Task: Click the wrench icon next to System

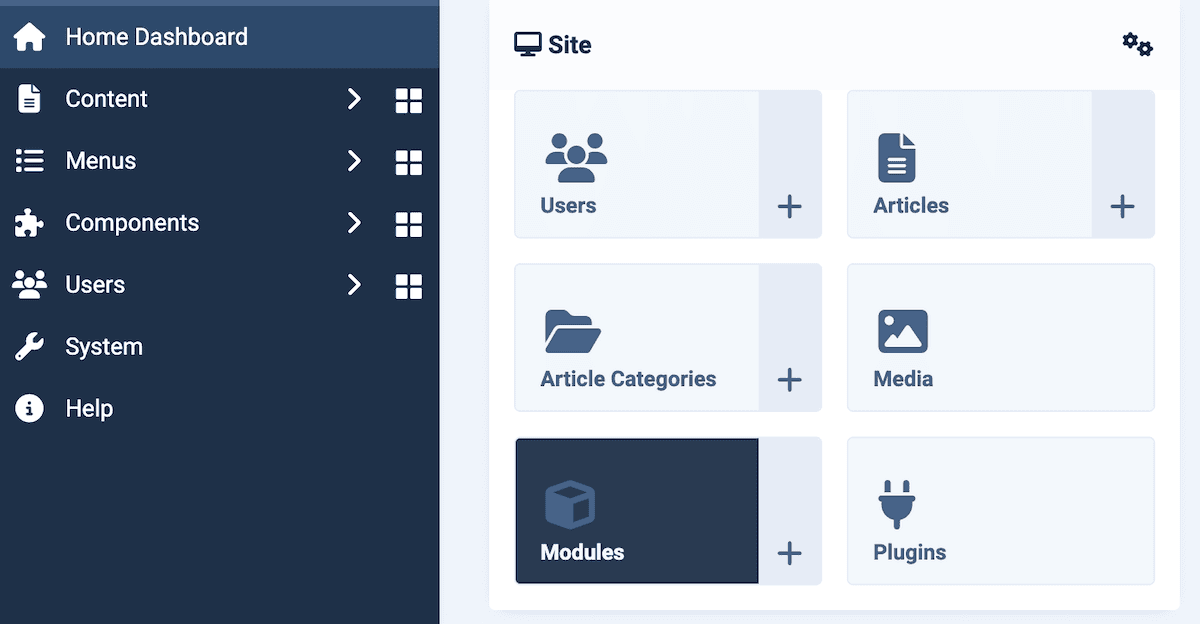Action: (29, 346)
